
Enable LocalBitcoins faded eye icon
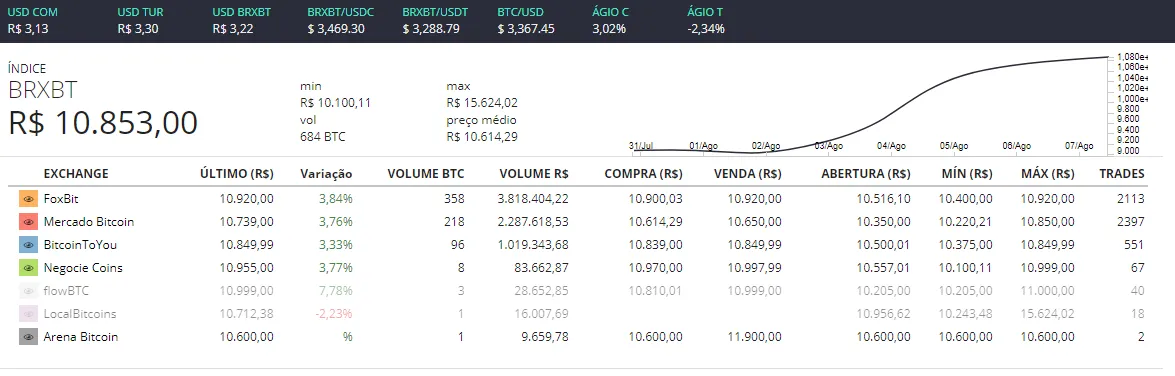tap(28, 314)
